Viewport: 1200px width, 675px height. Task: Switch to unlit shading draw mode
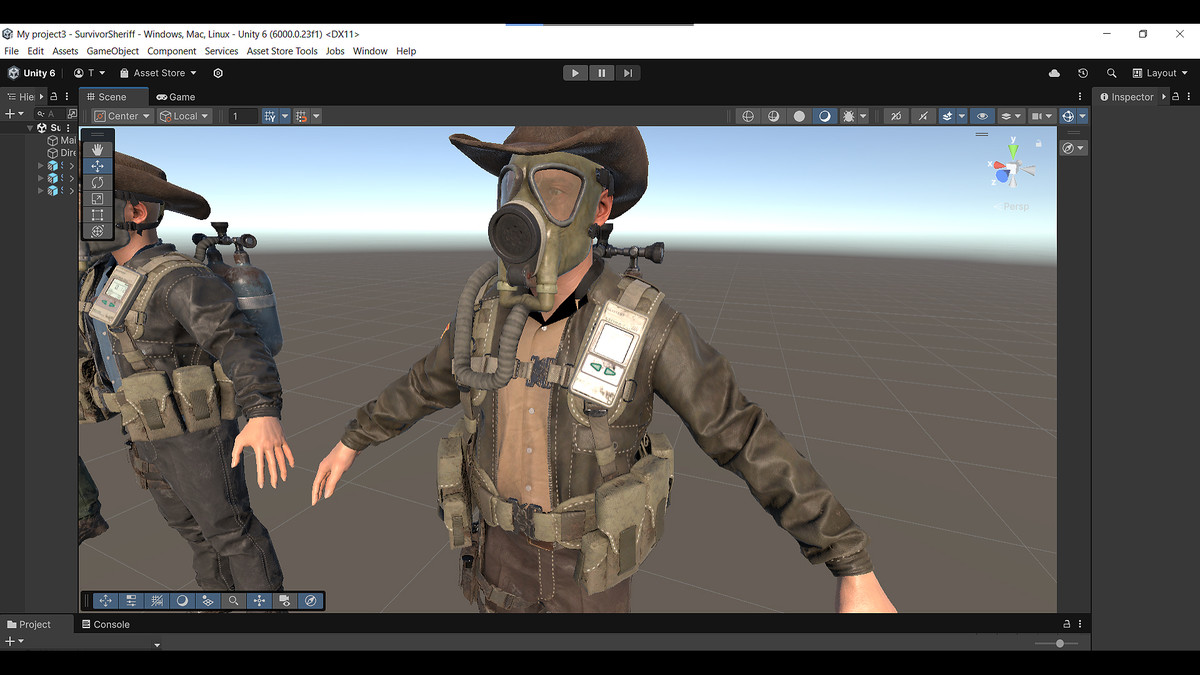pyautogui.click(x=799, y=116)
